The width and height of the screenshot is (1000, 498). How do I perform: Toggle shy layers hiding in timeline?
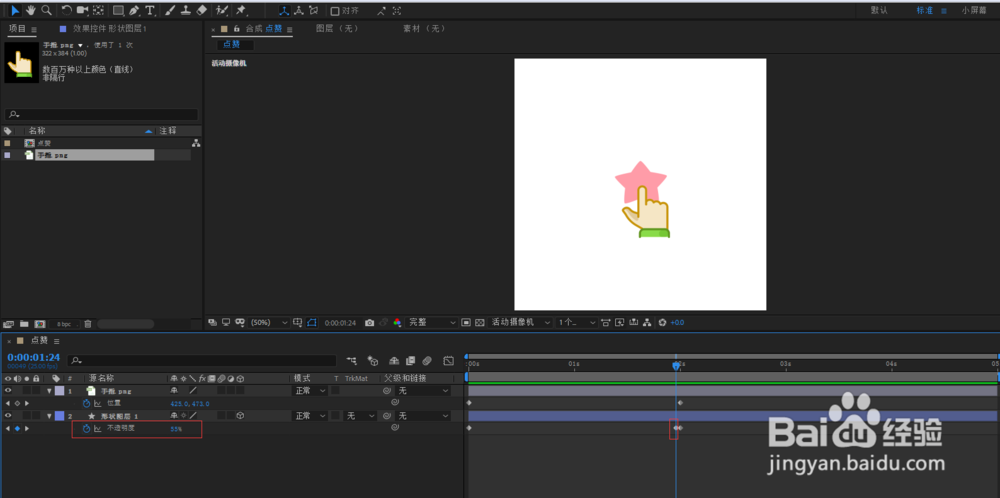394,361
